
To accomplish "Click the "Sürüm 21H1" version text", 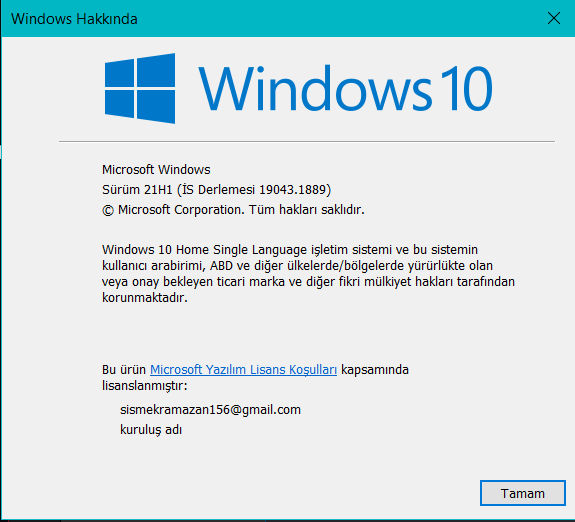I will [x=137, y=190].
